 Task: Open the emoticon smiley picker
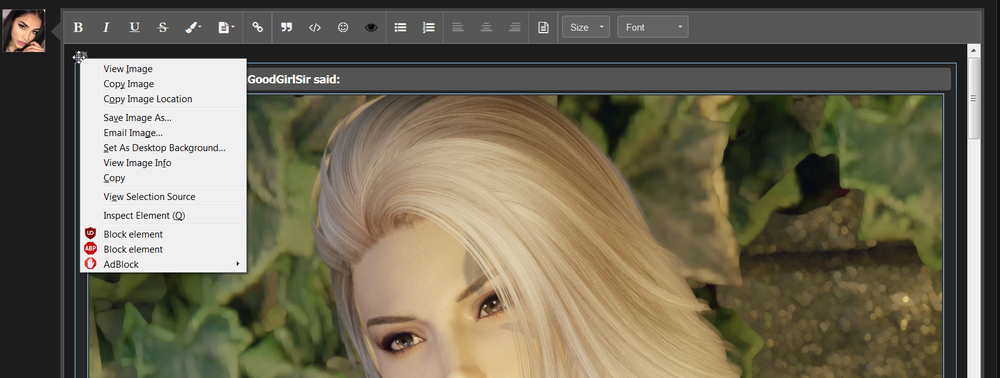click(343, 27)
